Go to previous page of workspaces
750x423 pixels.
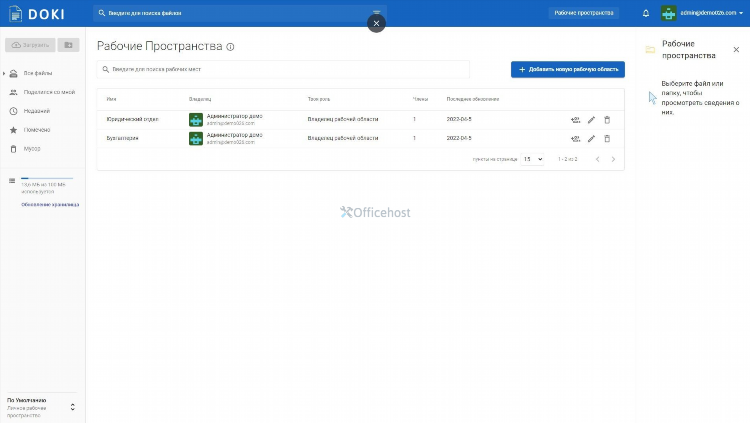[x=597, y=159]
